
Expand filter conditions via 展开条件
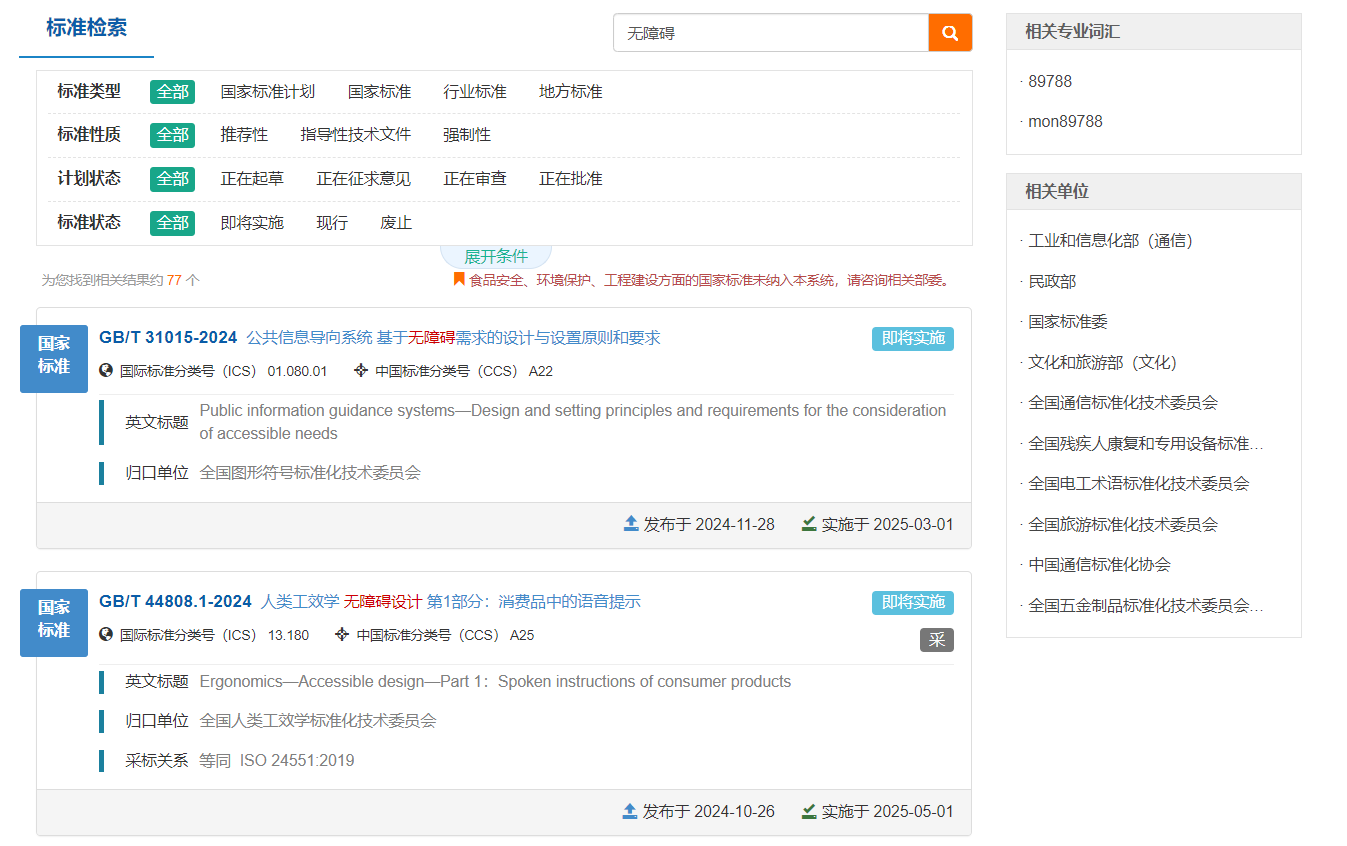point(495,256)
